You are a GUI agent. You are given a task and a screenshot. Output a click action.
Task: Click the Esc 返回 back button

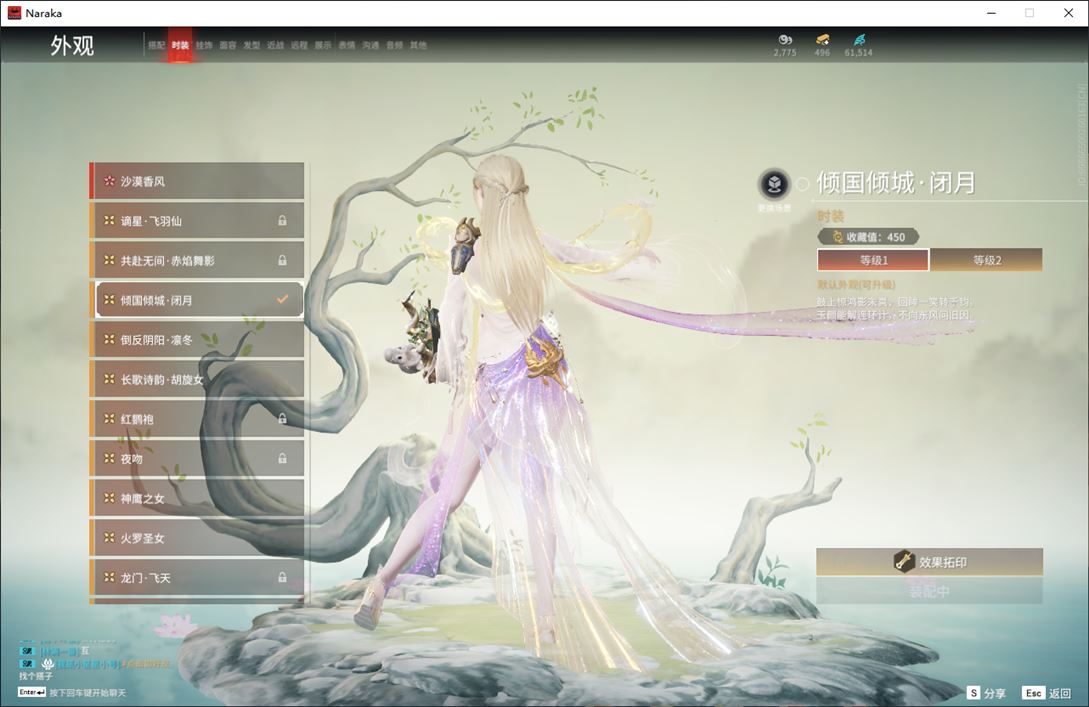[1047, 693]
